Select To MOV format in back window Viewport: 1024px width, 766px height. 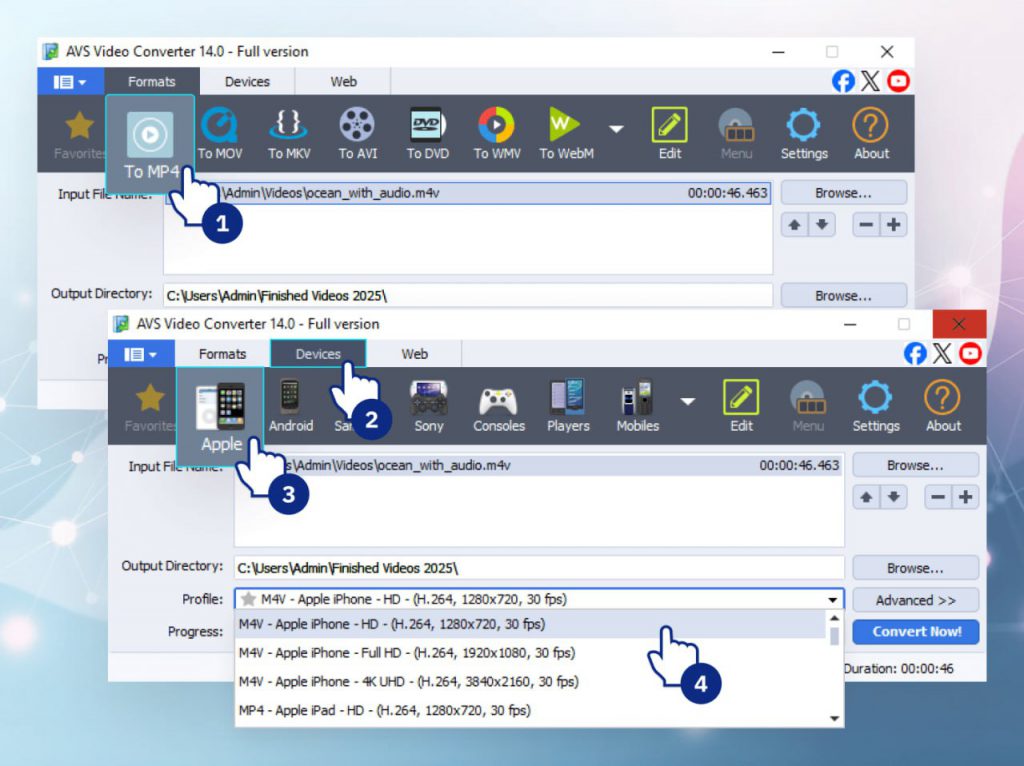(219, 134)
